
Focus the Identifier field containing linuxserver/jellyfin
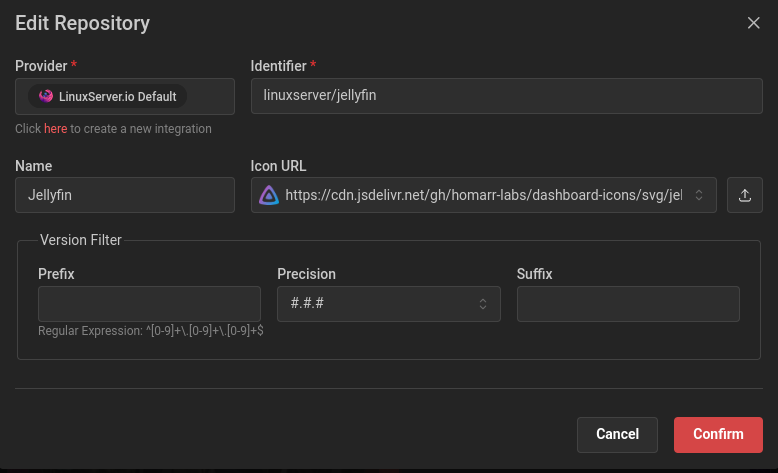[x=506, y=97]
